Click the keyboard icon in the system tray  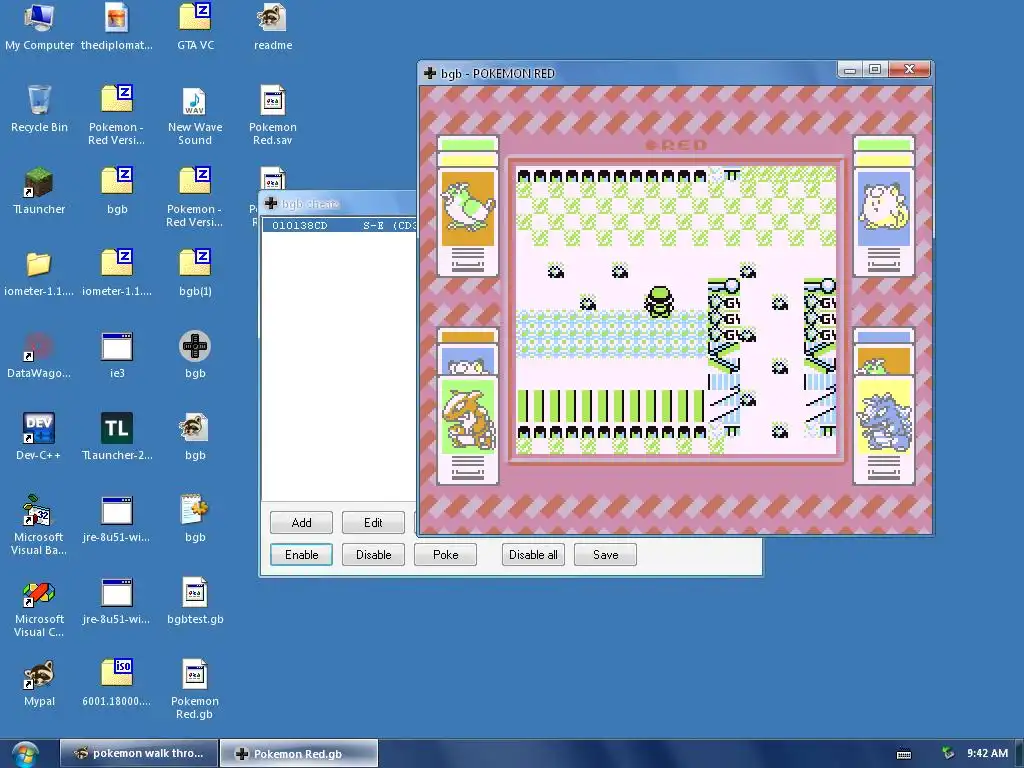904,754
